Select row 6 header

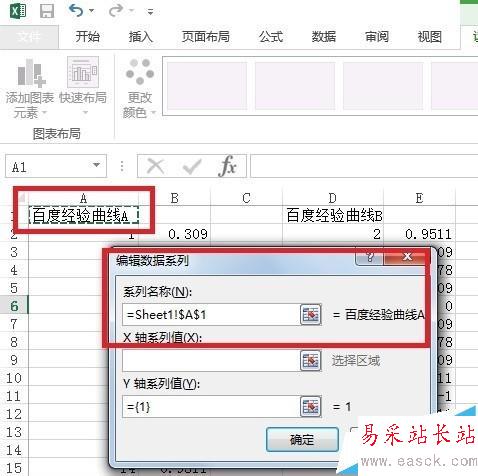[14, 306]
